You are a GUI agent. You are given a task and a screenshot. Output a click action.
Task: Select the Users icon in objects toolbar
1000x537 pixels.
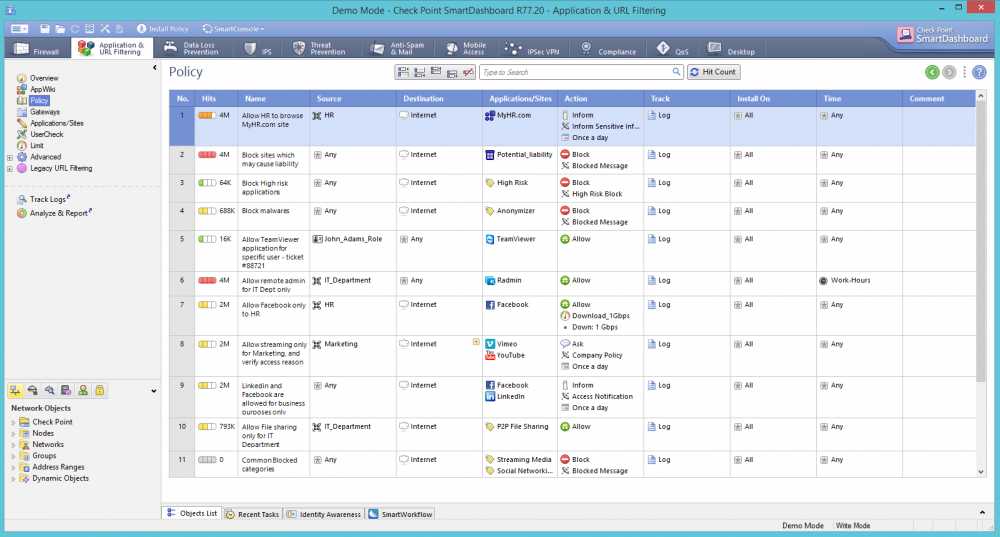pos(83,390)
